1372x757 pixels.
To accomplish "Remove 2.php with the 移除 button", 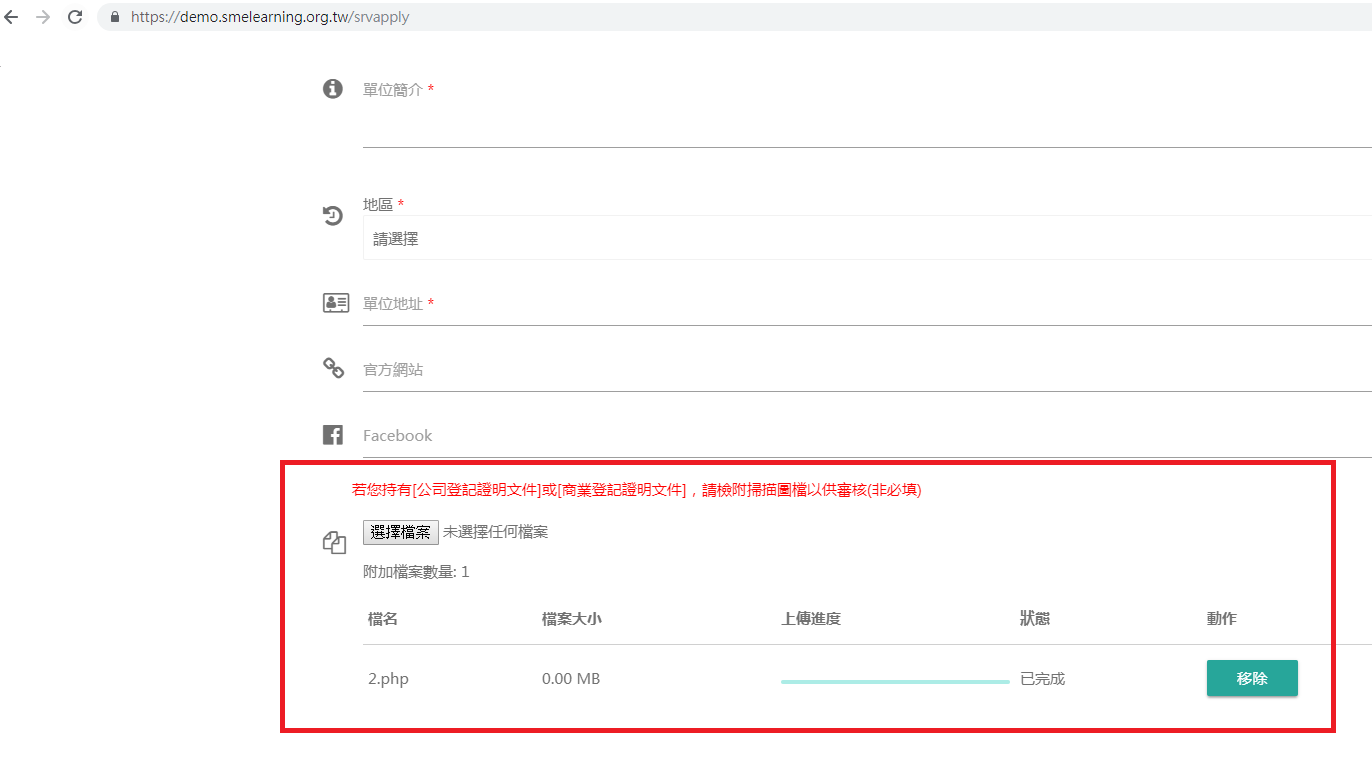I will pyautogui.click(x=1252, y=678).
